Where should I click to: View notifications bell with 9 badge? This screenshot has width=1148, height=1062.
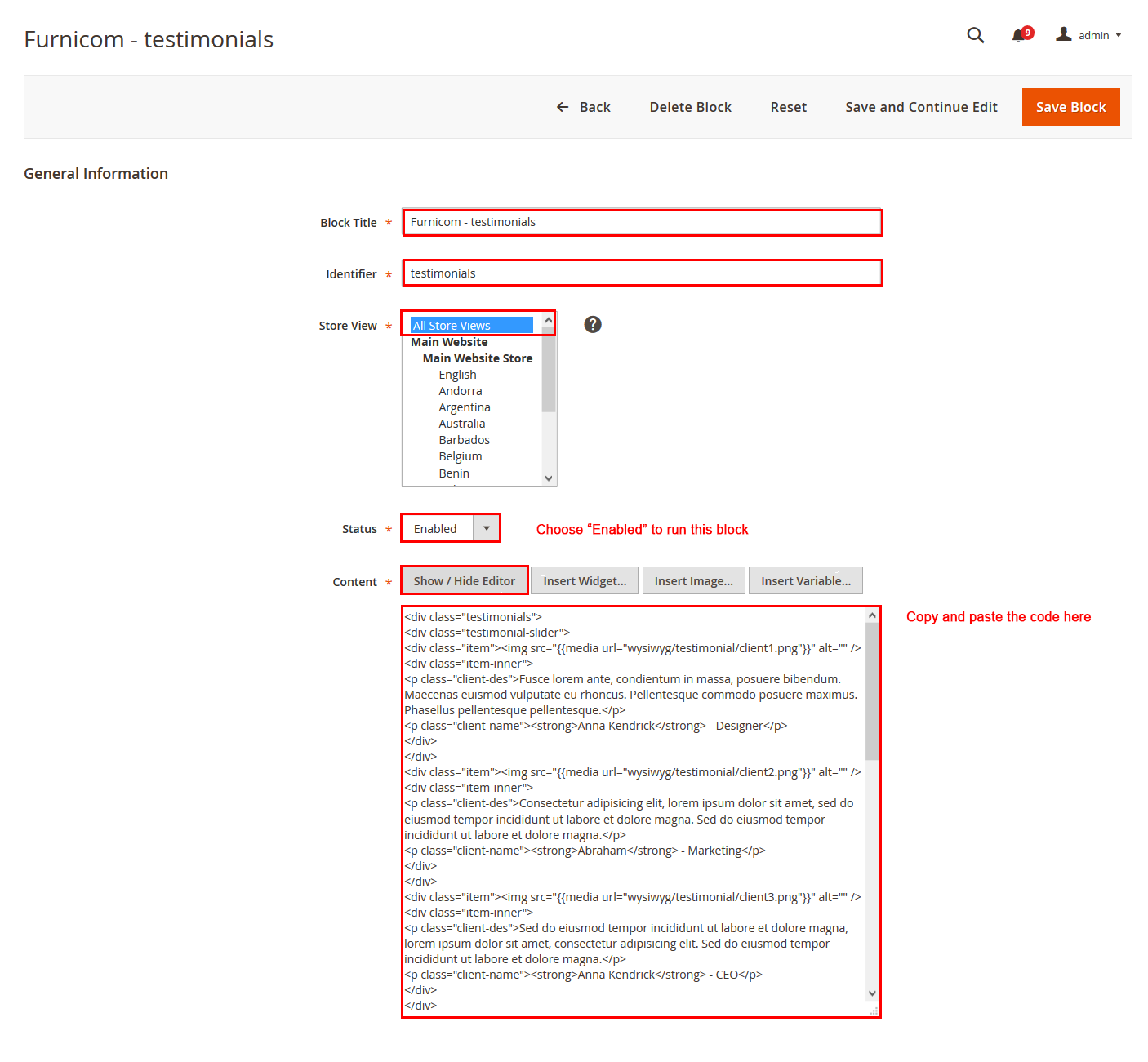click(1022, 34)
